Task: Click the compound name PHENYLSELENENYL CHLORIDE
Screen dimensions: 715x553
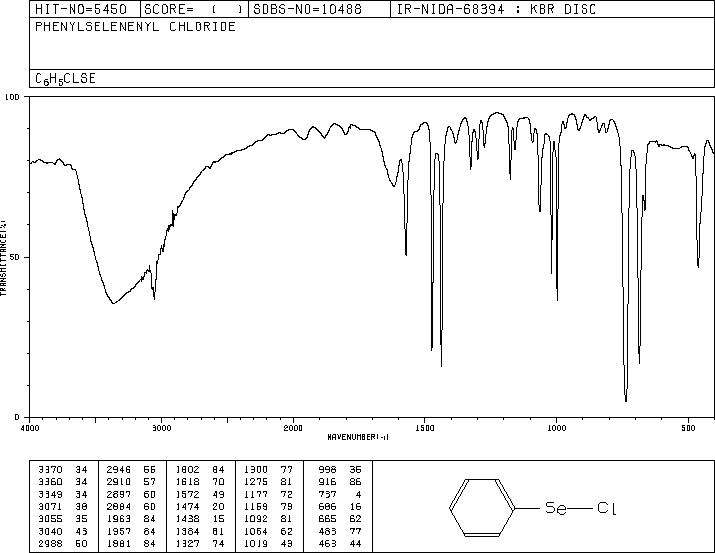Action: point(135,26)
